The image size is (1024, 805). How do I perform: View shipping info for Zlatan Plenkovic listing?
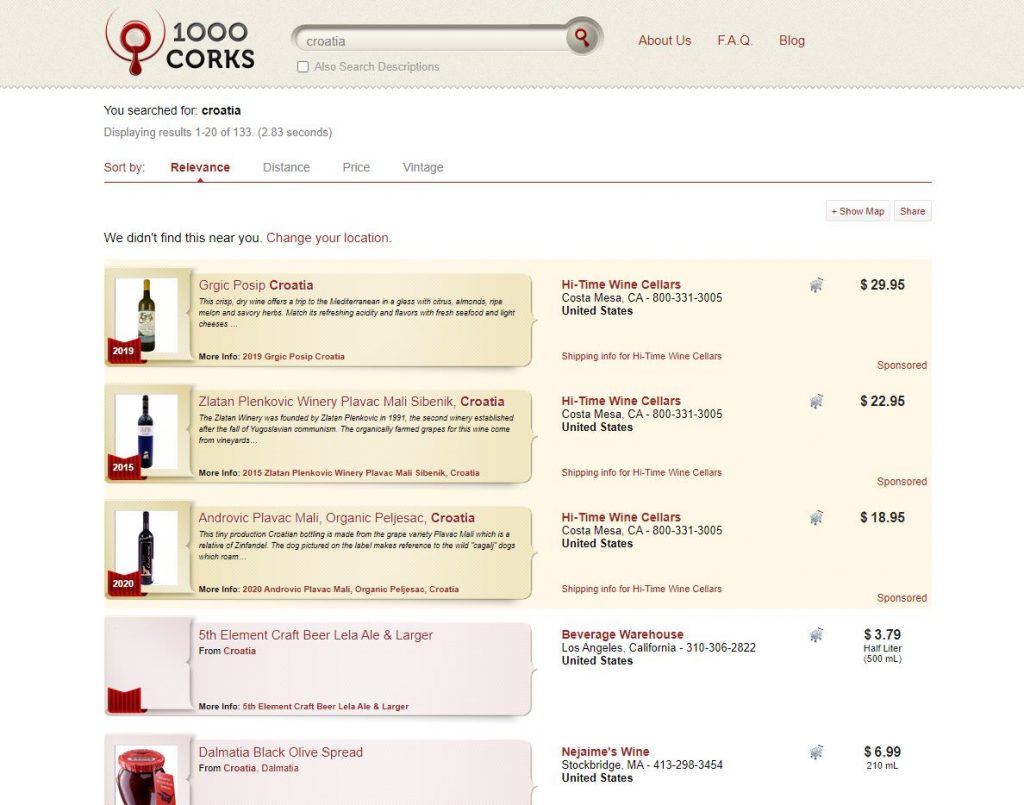click(x=641, y=473)
